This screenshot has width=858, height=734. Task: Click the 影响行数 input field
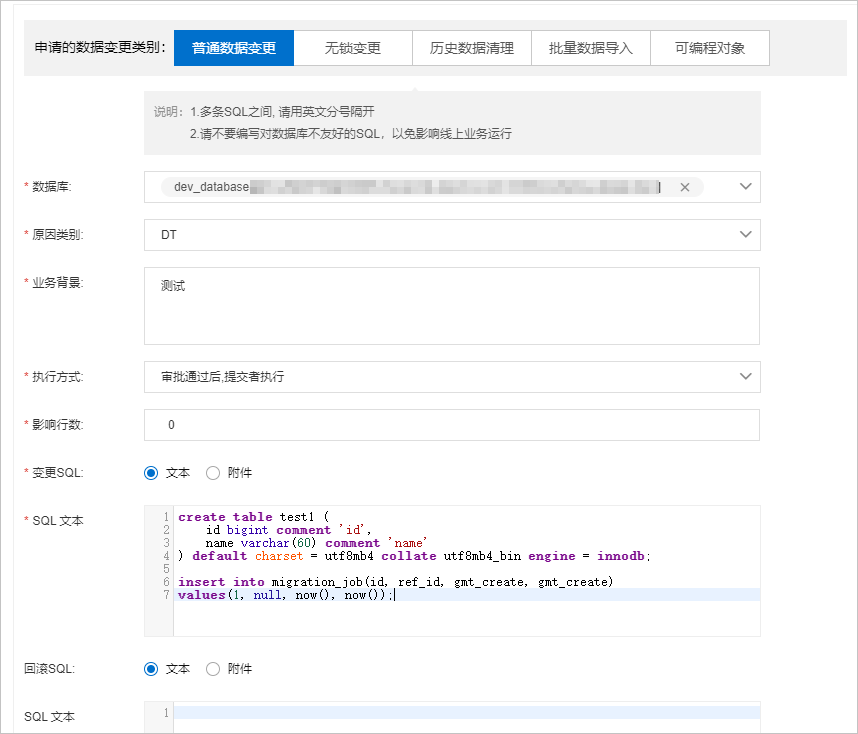tap(452, 425)
